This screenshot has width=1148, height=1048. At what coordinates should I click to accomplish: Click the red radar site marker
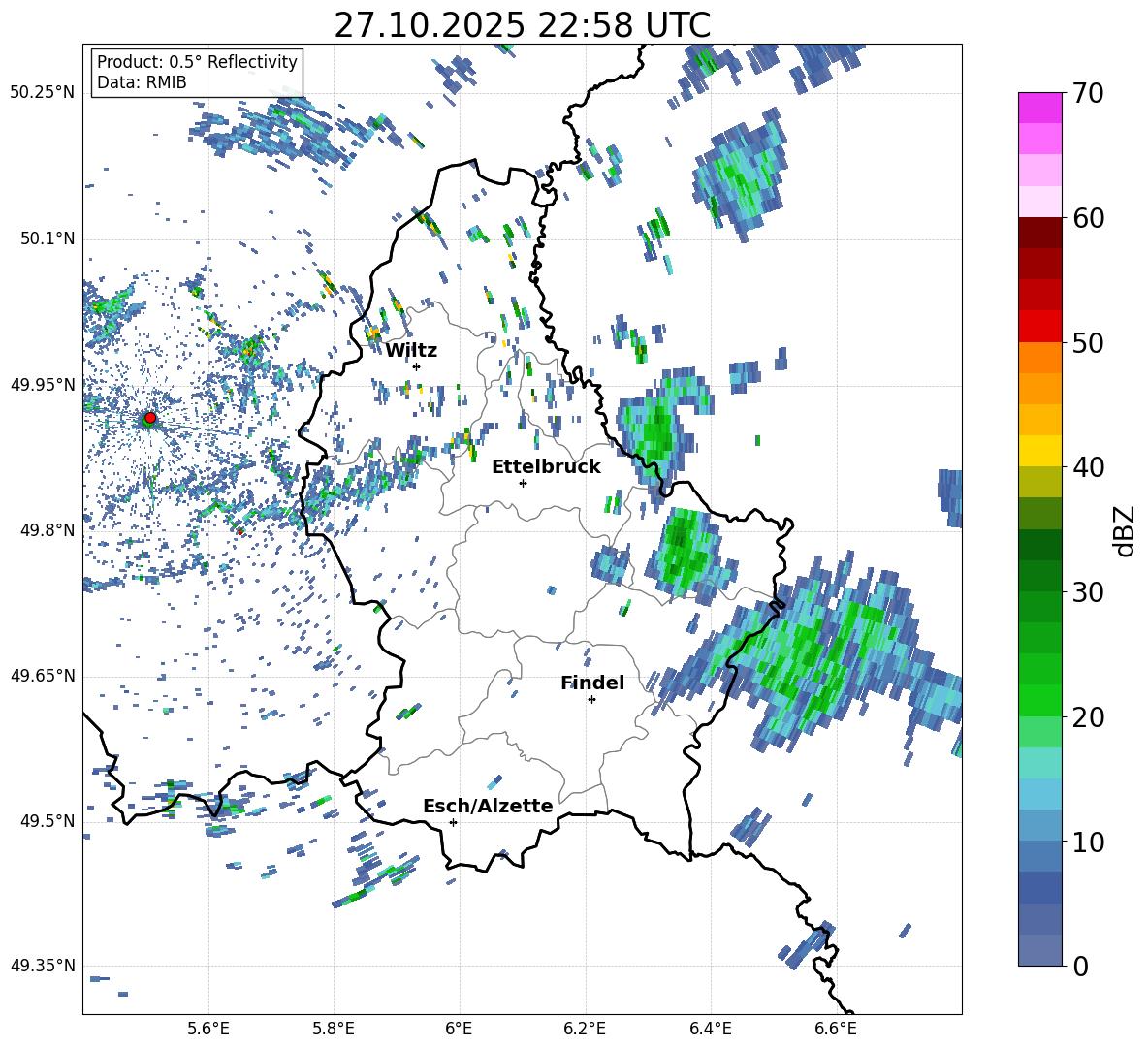click(x=150, y=418)
